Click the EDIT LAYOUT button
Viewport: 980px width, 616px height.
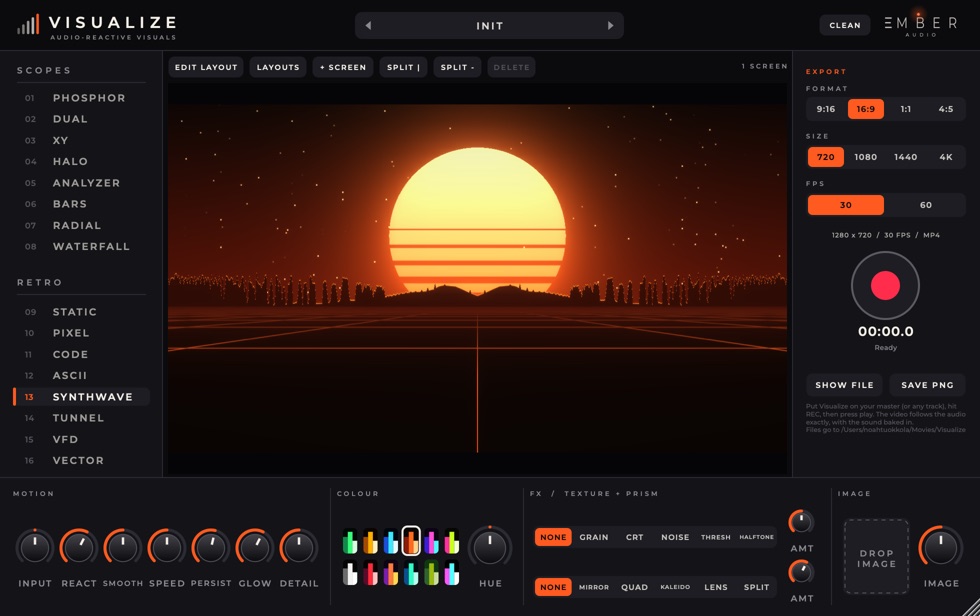tap(206, 67)
